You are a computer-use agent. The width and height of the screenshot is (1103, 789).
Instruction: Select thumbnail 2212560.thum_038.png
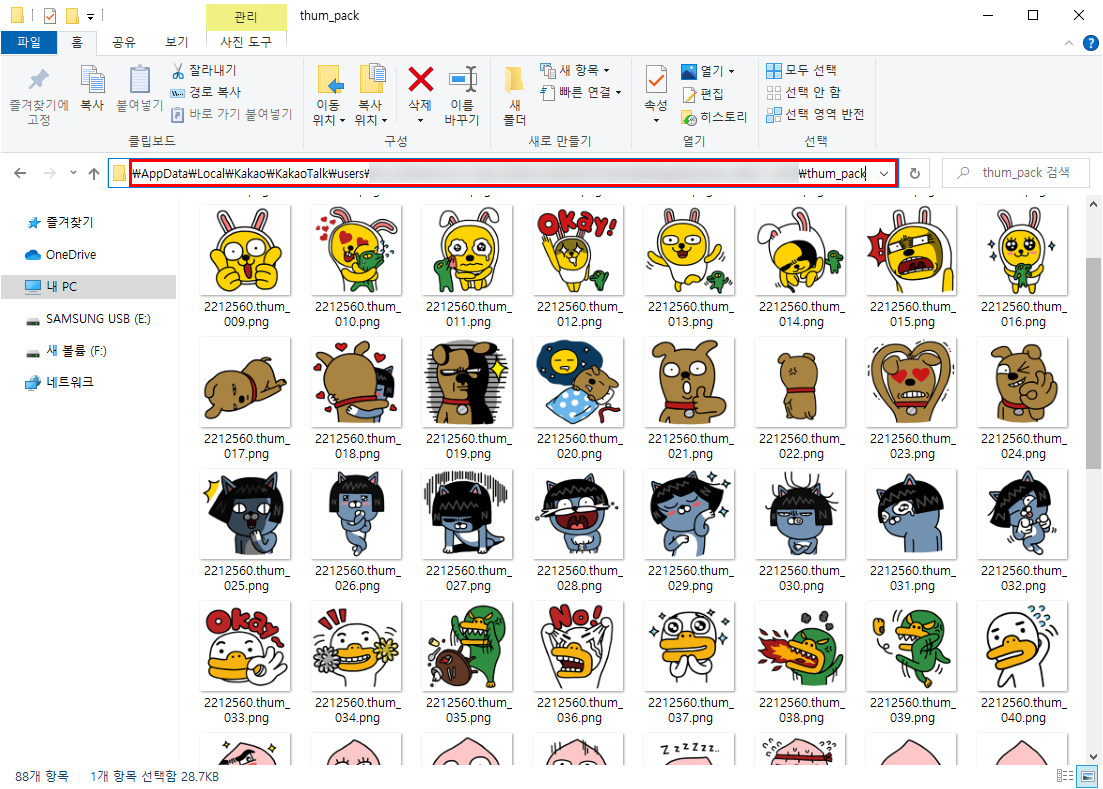[801, 663]
